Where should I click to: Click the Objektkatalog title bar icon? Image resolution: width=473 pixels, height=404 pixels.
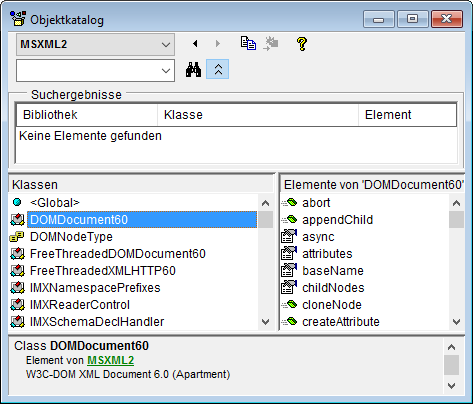(17, 19)
